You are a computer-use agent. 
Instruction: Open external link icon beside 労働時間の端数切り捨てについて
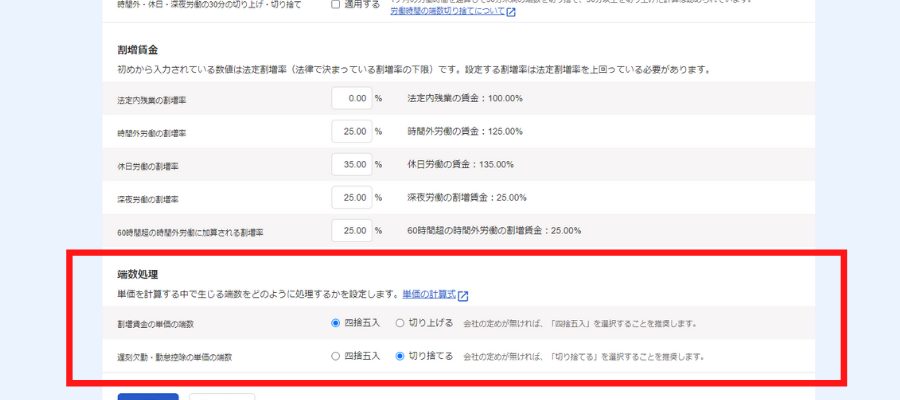pos(511,13)
